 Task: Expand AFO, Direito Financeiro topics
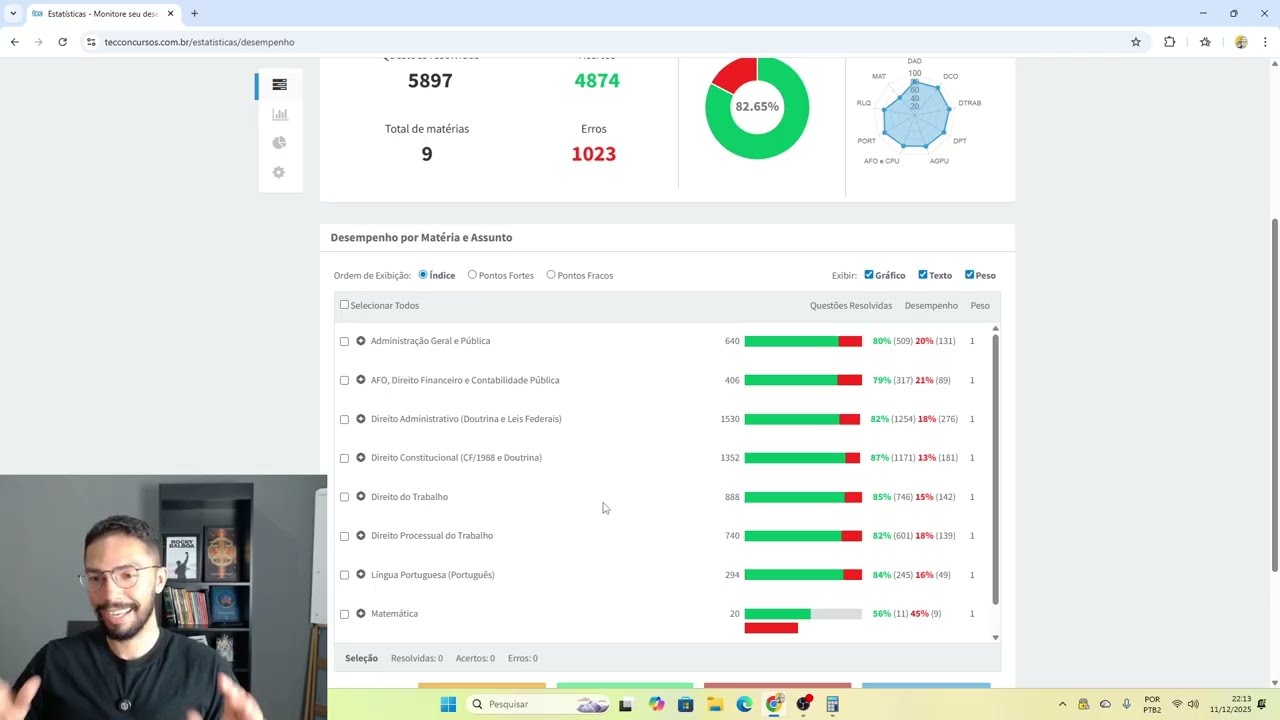click(361, 380)
